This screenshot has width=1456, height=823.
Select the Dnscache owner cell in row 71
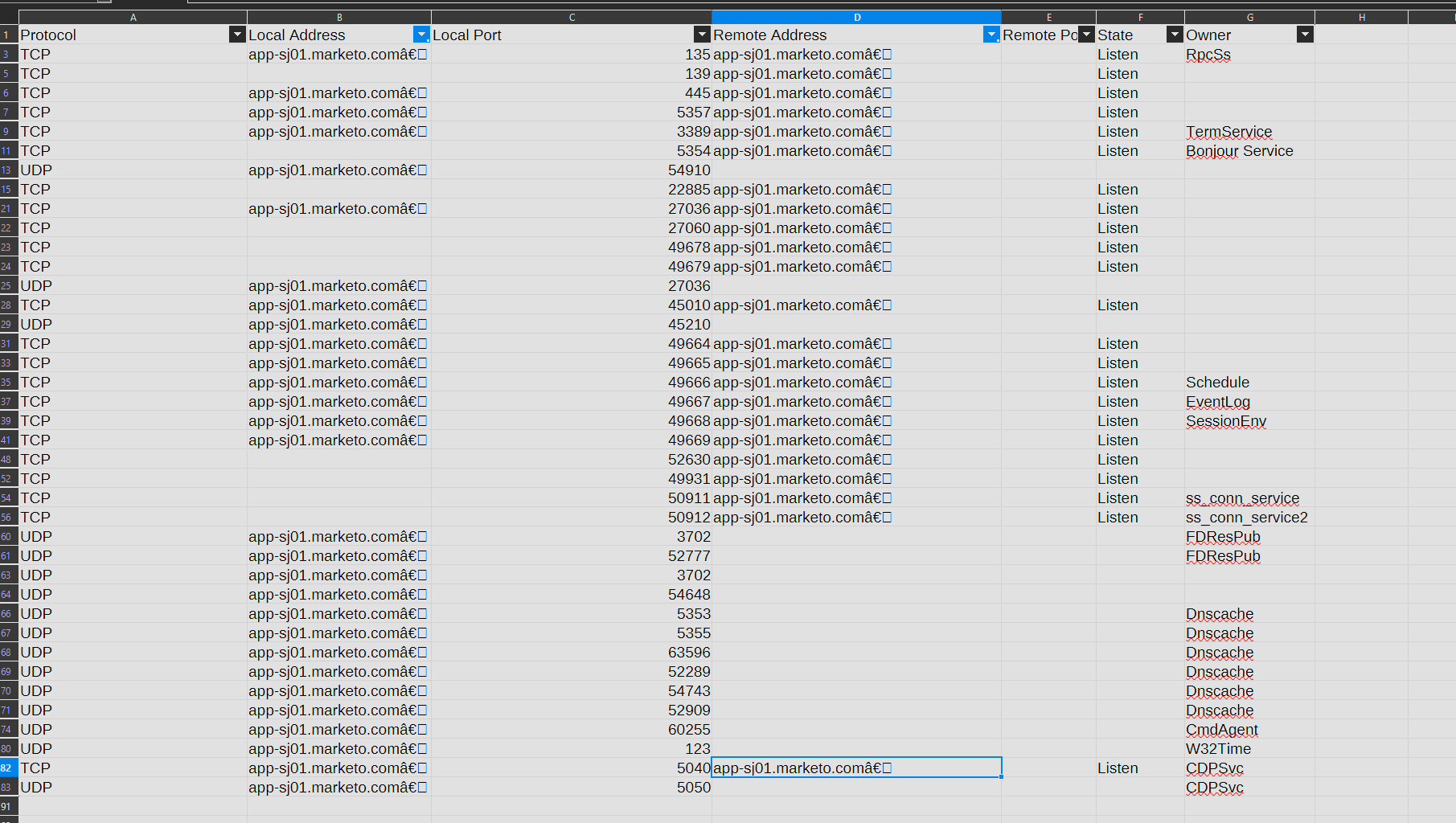click(x=1249, y=710)
